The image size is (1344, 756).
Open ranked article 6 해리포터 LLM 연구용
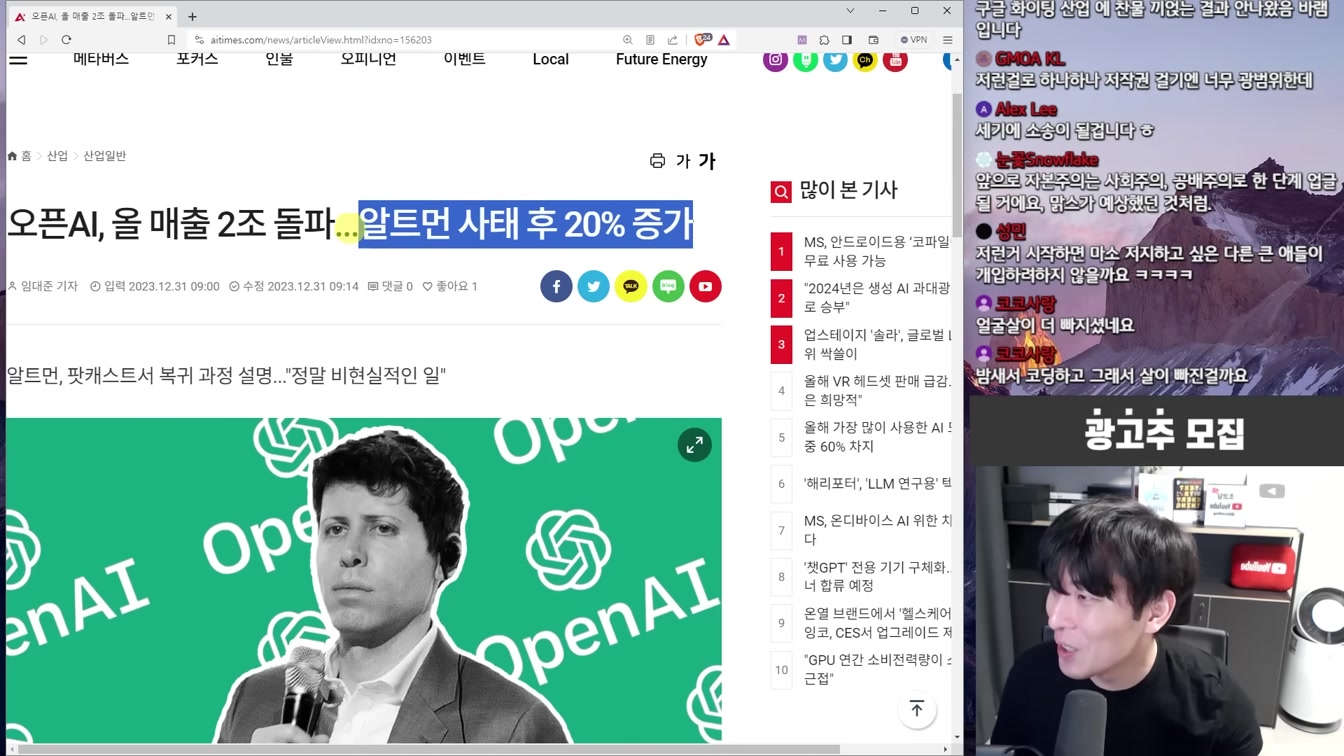(877, 483)
